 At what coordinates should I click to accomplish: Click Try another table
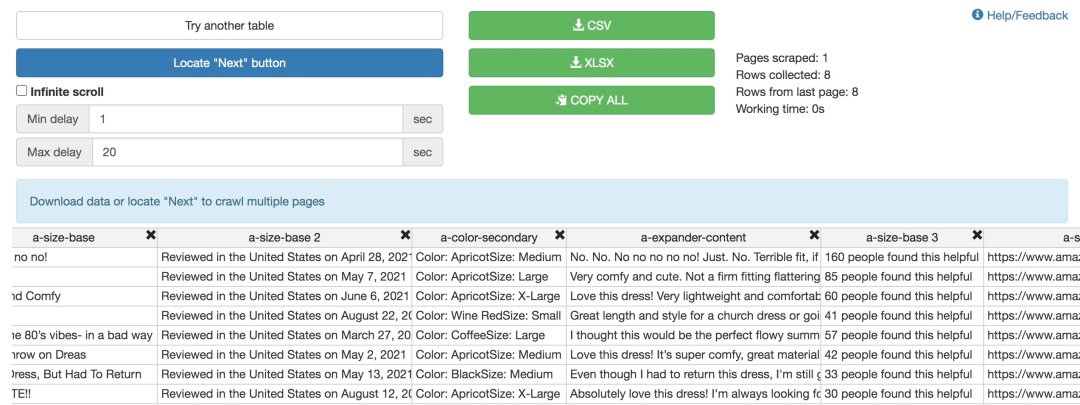pyautogui.click(x=229, y=25)
